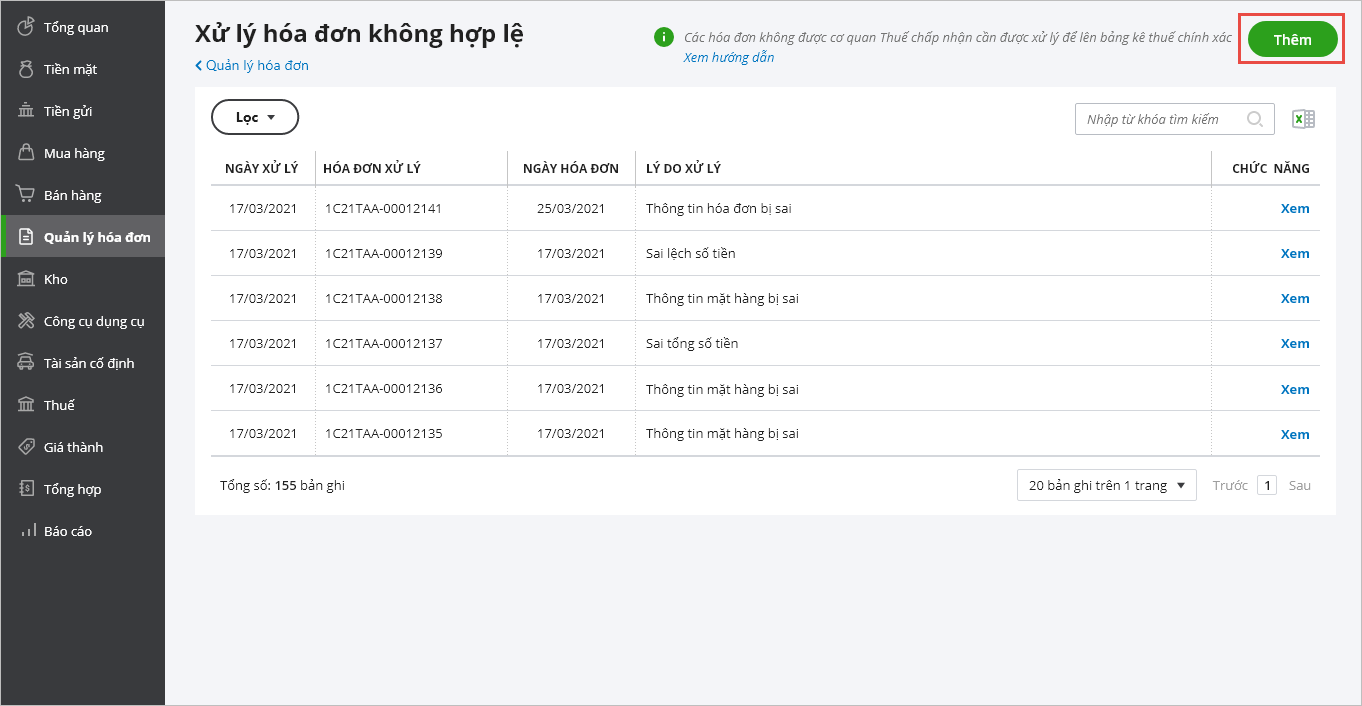Open Thuế menu item

click(x=59, y=405)
